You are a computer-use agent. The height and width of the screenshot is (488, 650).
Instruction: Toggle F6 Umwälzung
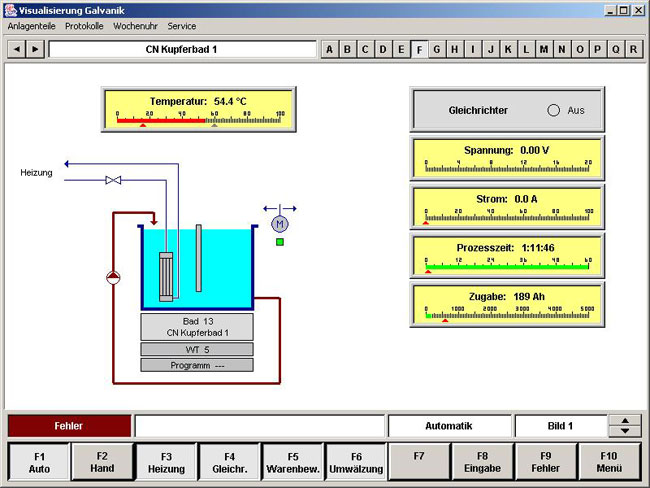tap(356, 462)
